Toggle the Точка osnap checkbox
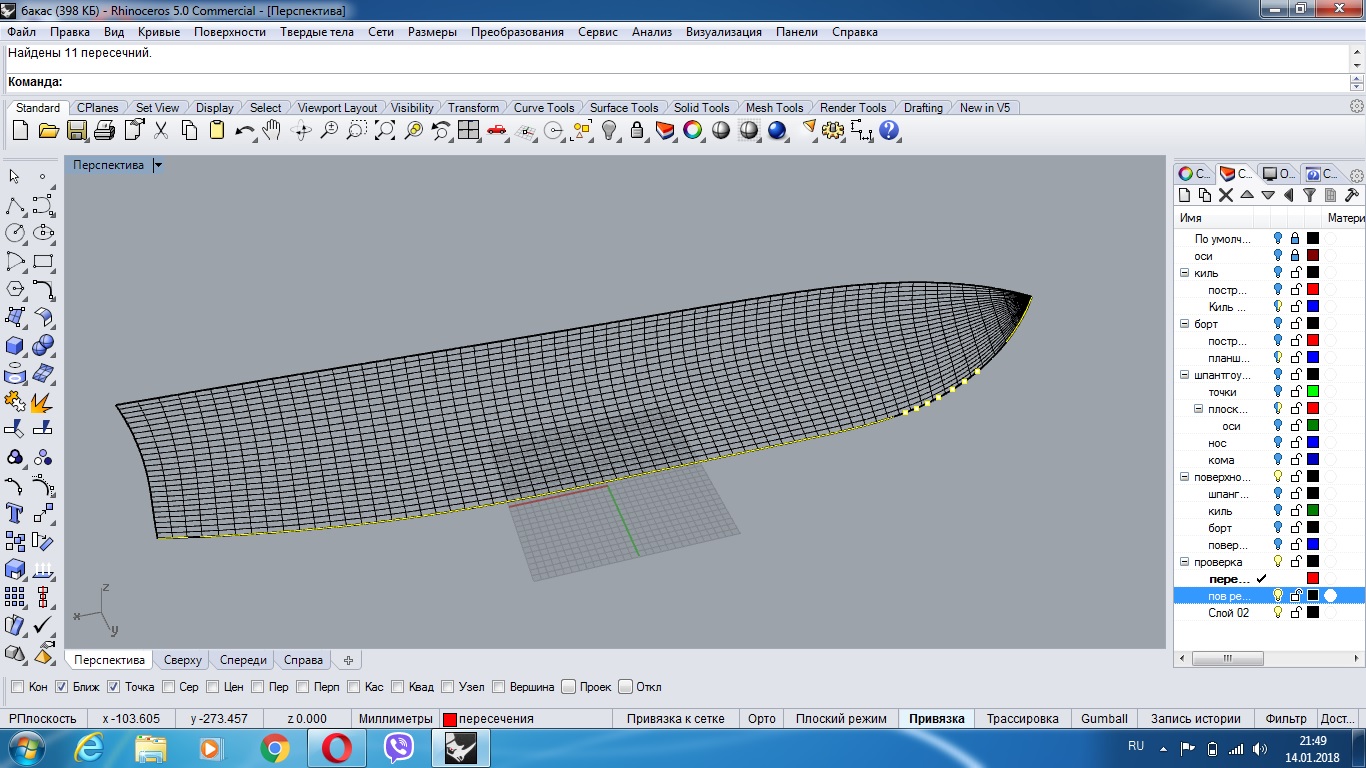1366x768 pixels. coord(114,687)
